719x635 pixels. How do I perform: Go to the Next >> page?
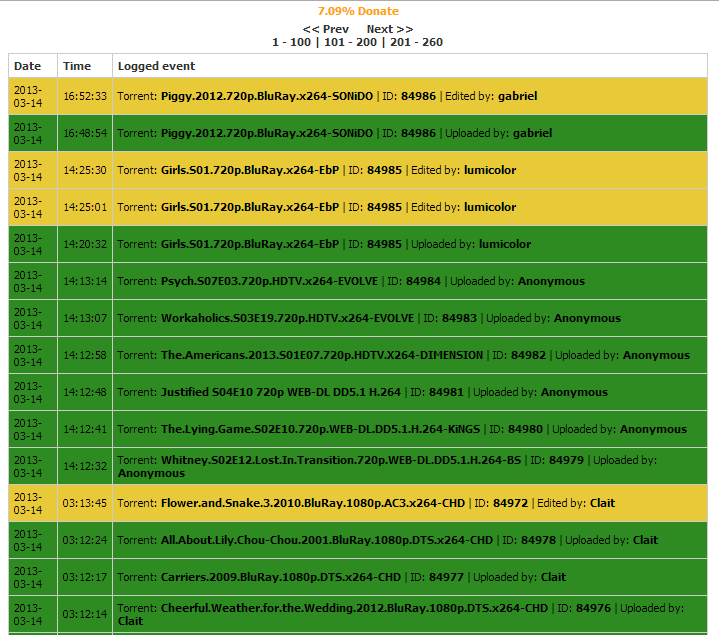tap(390, 29)
